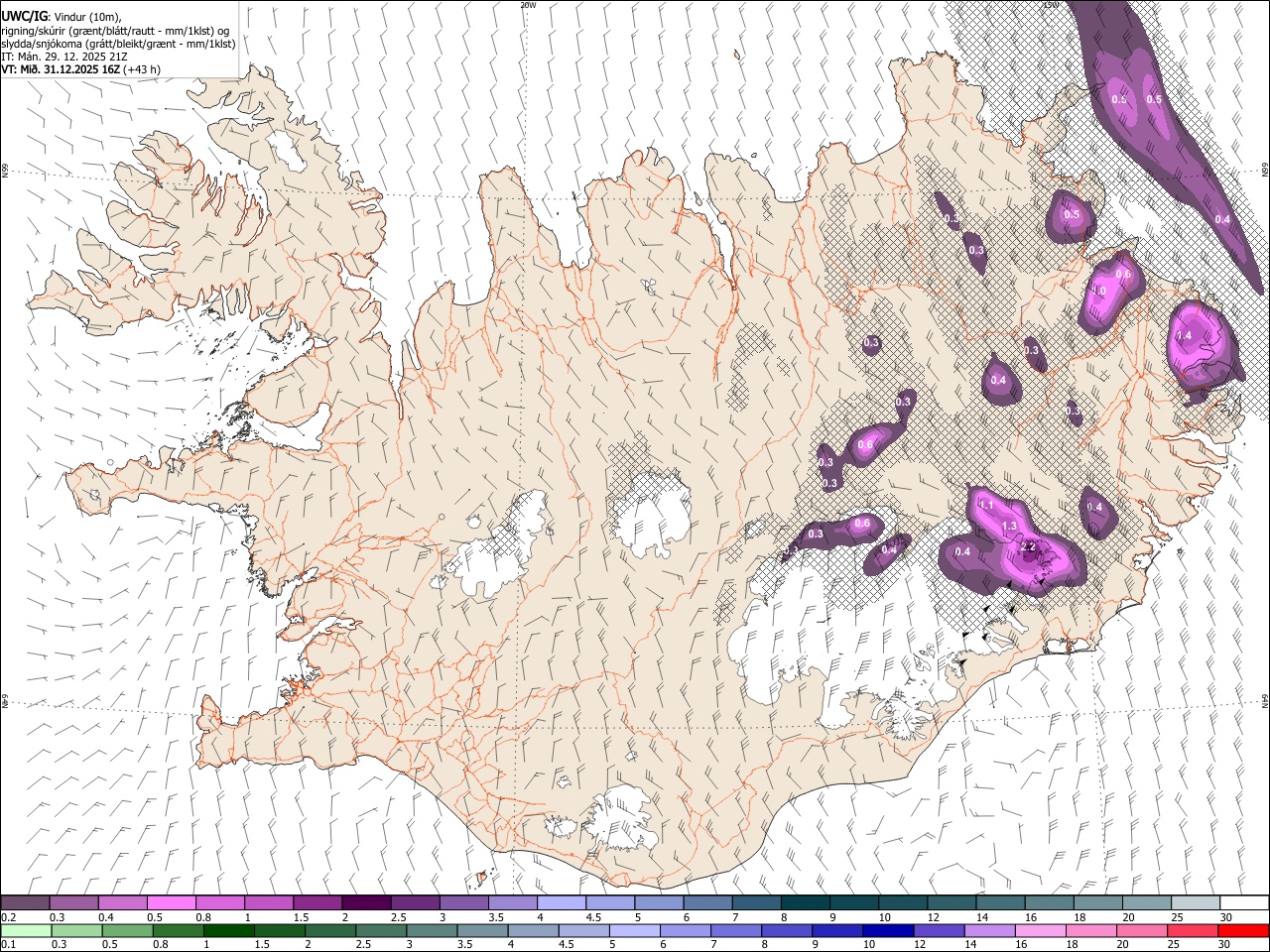Select the upper-row 0.4 orchid swatch
Viewport: 1270px width, 952px height.
click(122, 902)
